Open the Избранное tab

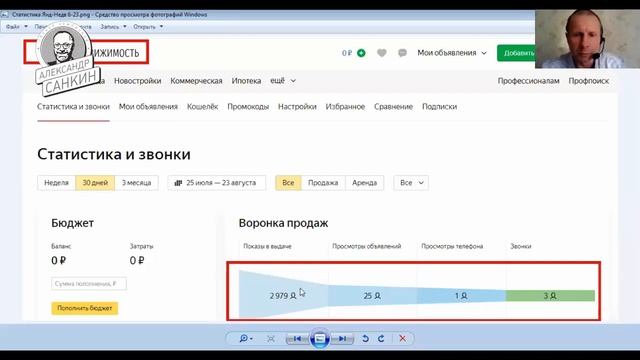(x=345, y=107)
